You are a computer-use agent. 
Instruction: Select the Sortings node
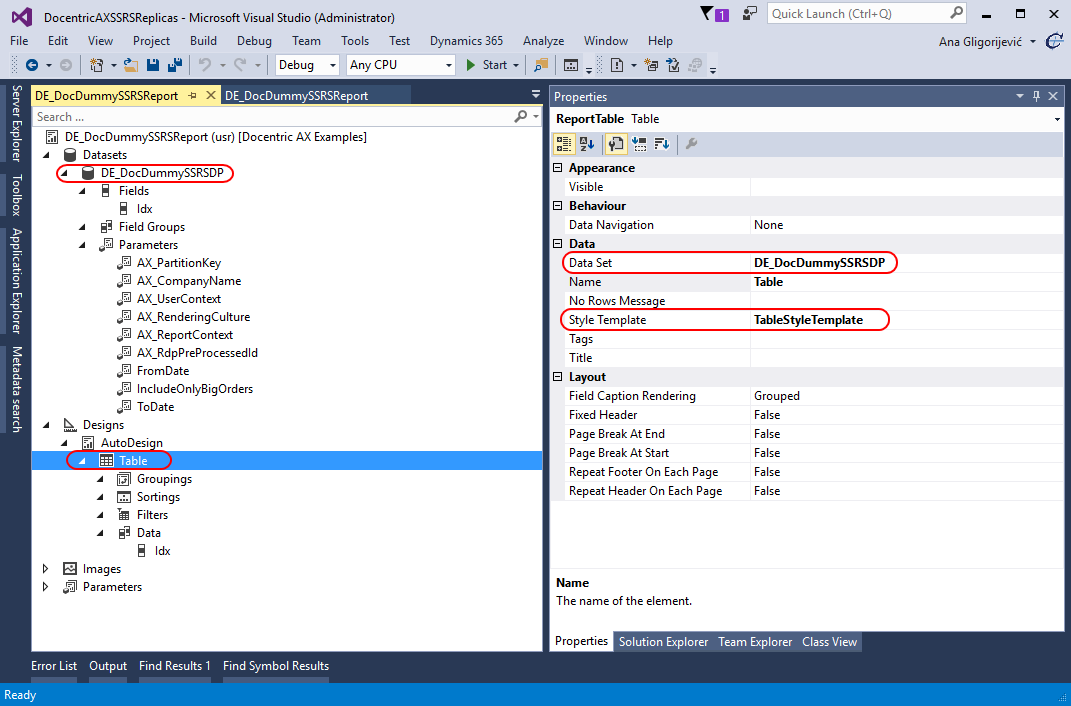pos(158,497)
